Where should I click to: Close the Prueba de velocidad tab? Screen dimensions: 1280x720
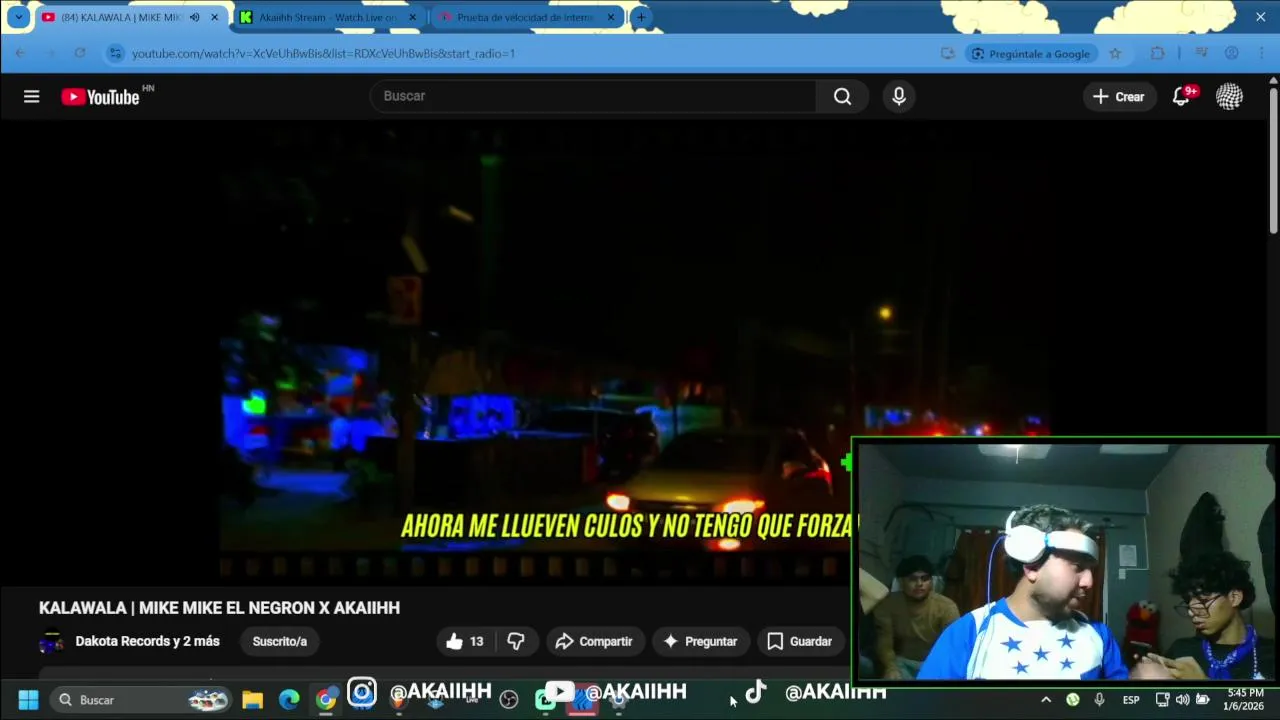click(611, 17)
